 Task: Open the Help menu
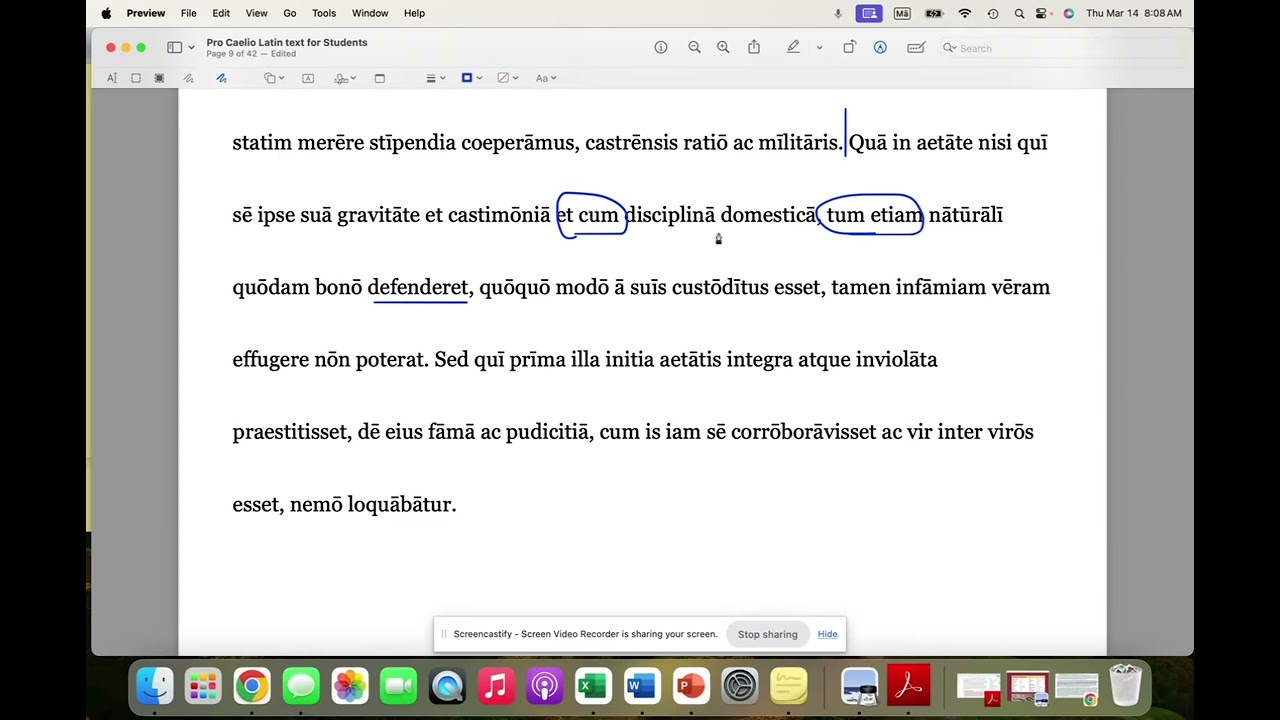pyautogui.click(x=414, y=13)
